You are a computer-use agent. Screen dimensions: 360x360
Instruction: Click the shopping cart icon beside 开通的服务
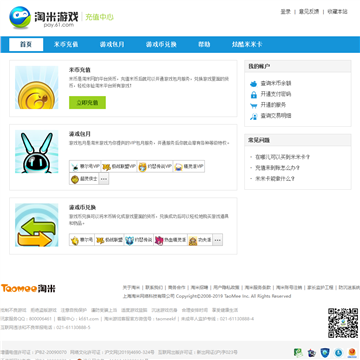254,106
